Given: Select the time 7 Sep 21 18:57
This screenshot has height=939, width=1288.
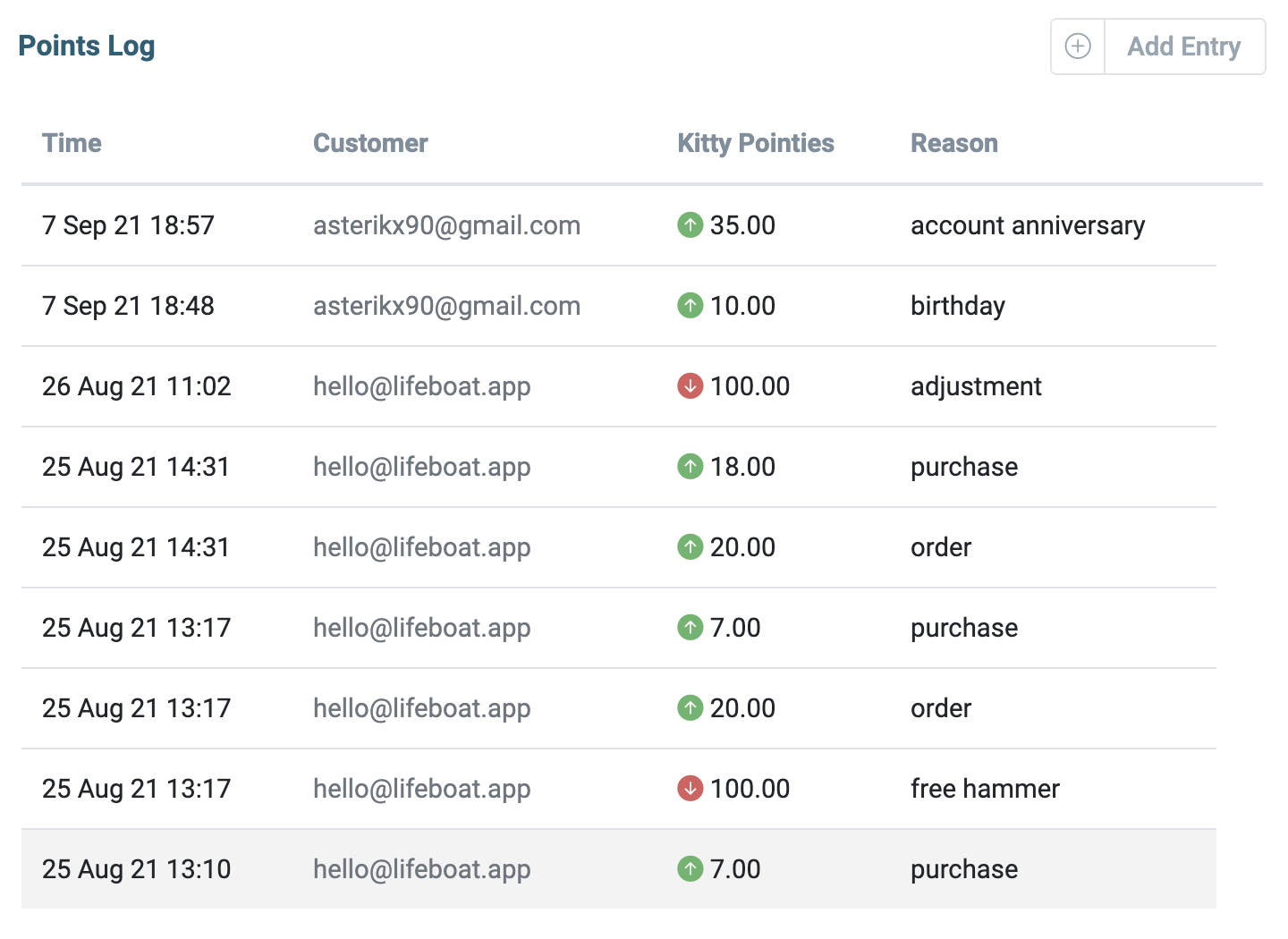Looking at the screenshot, I should 128,225.
